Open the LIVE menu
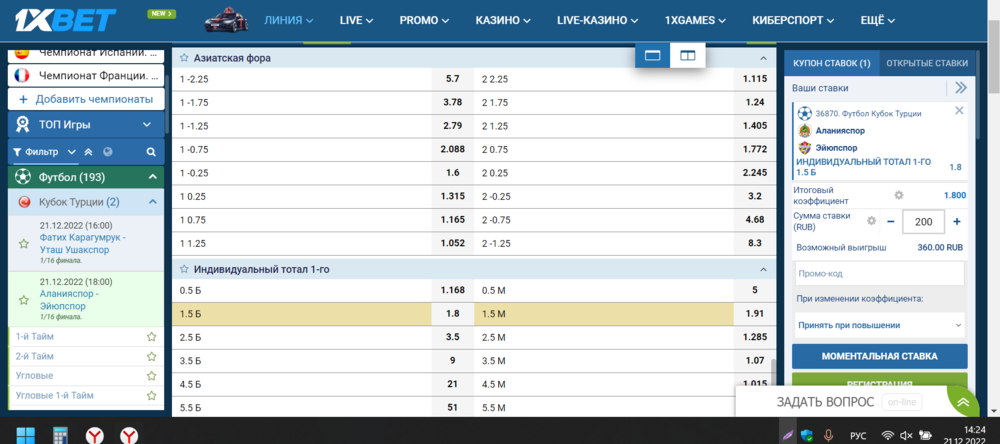The width and height of the screenshot is (1000, 444). click(356, 20)
